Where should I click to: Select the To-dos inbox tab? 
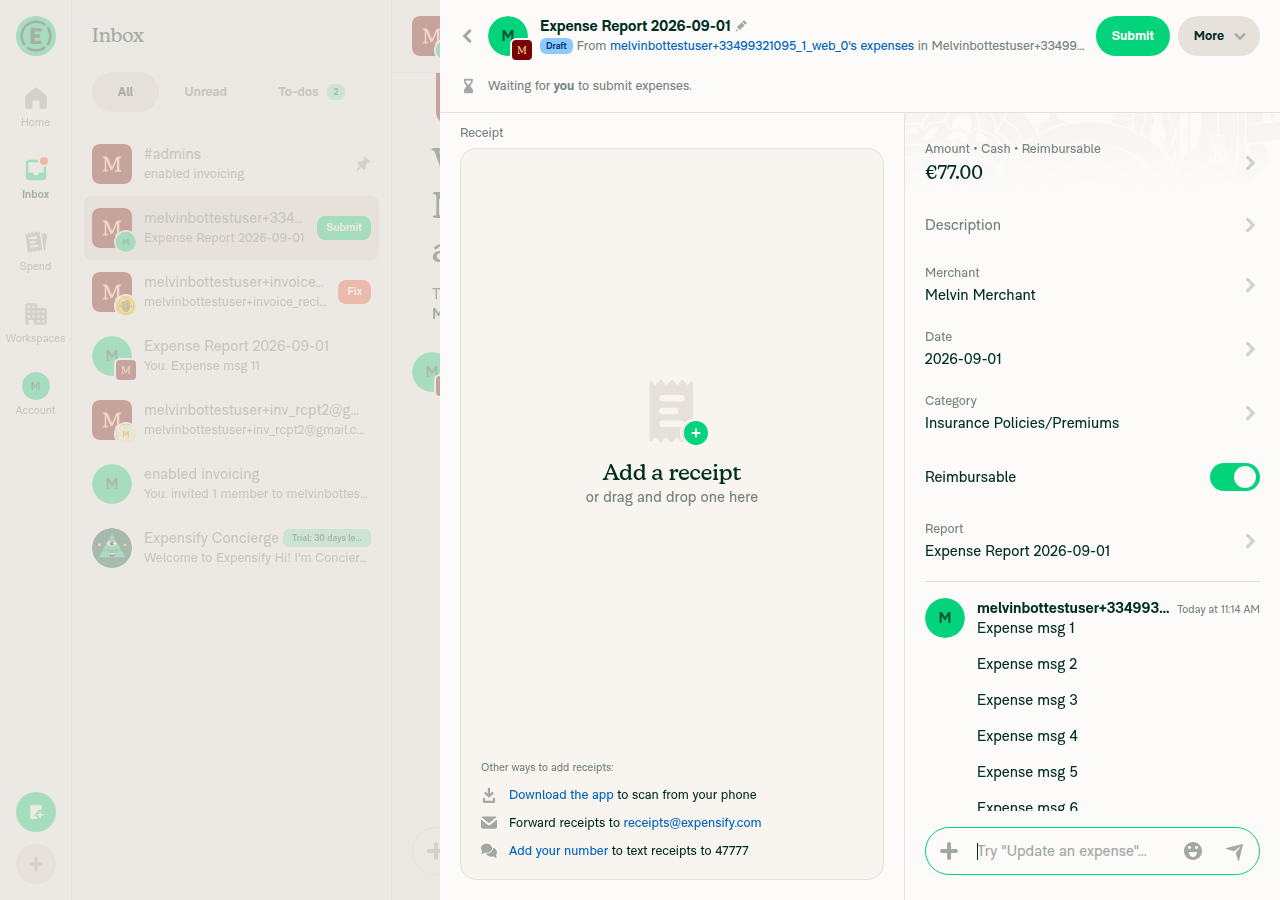311,92
